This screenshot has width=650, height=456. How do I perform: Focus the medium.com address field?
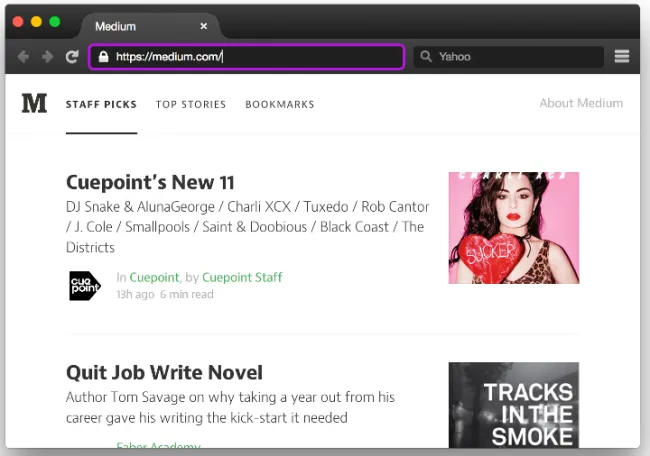pos(247,56)
